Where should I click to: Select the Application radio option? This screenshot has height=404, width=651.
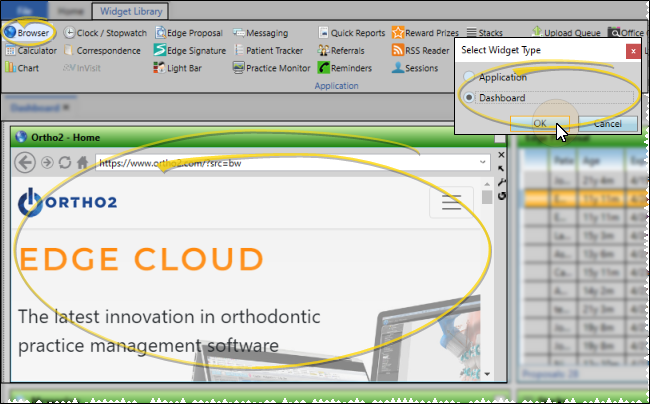tap(470, 77)
